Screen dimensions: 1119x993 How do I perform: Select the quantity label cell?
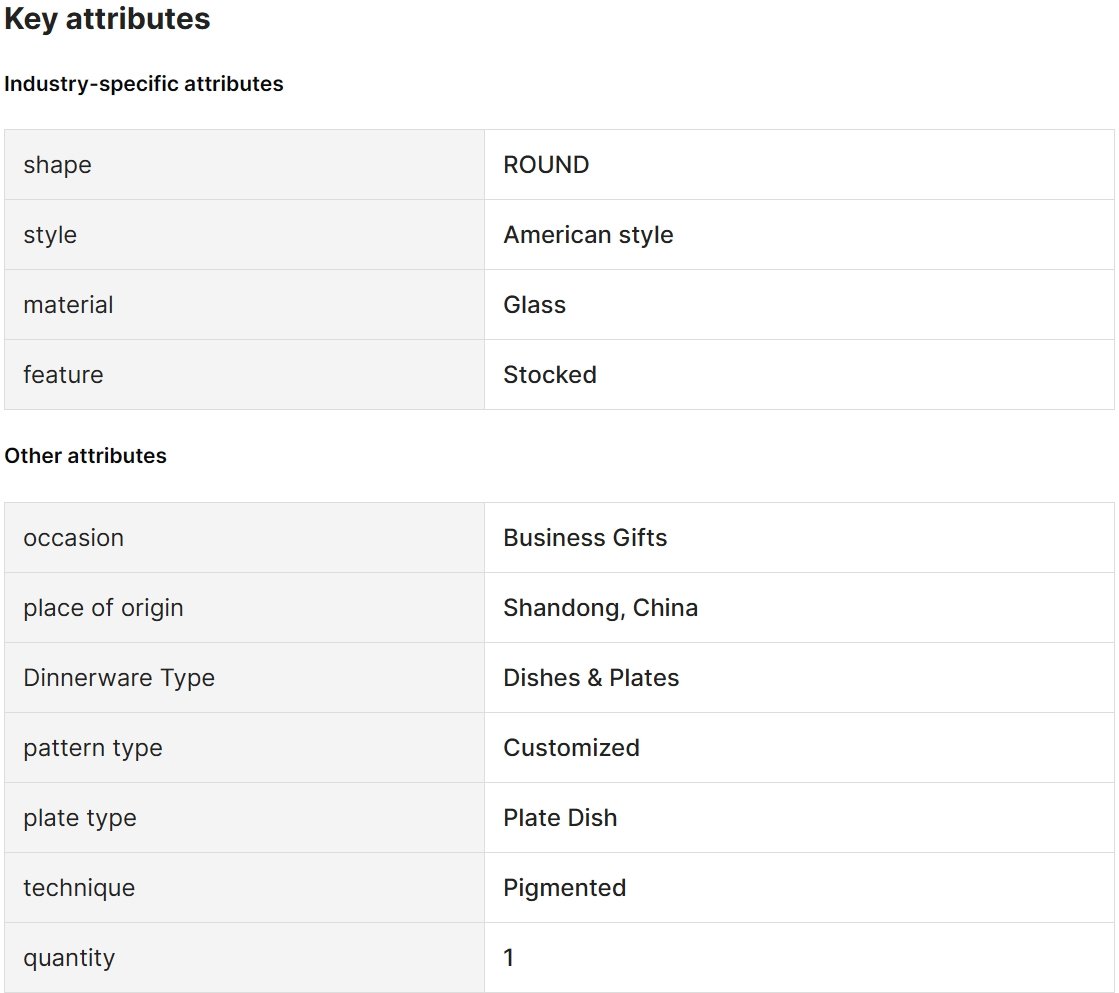(x=244, y=957)
